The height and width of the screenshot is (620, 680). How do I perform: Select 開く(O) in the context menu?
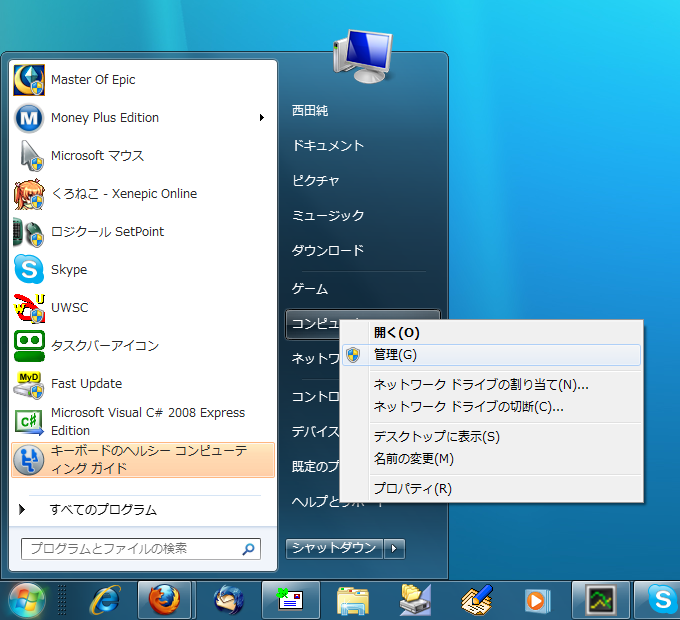[491, 333]
